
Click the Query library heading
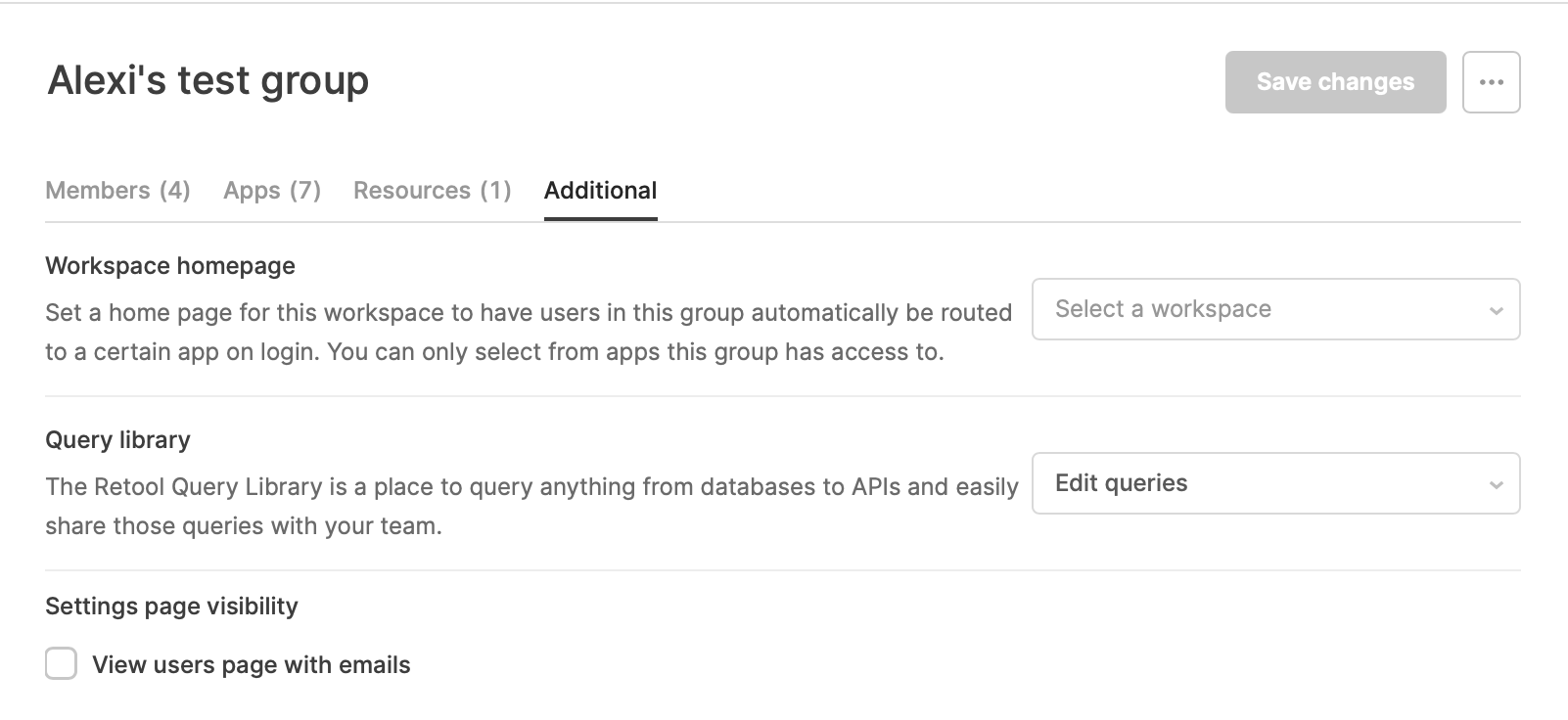click(117, 440)
